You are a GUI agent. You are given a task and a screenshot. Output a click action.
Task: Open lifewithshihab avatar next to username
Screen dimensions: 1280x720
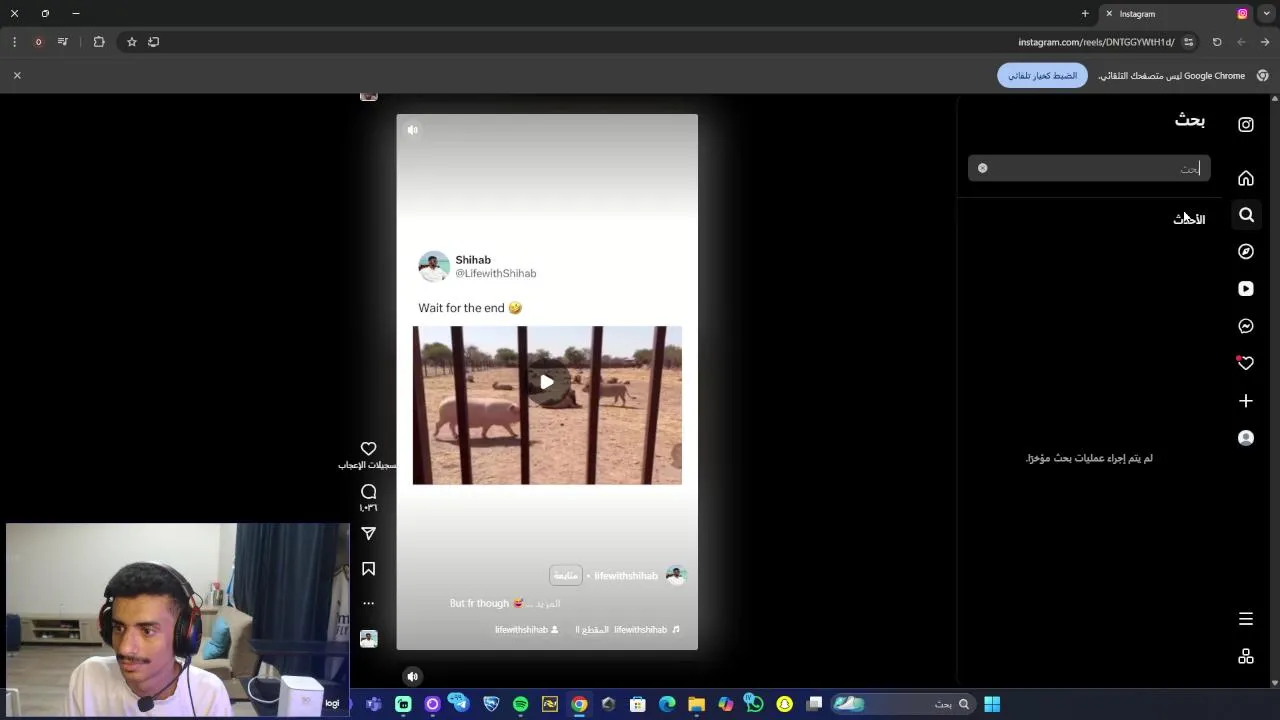click(676, 575)
